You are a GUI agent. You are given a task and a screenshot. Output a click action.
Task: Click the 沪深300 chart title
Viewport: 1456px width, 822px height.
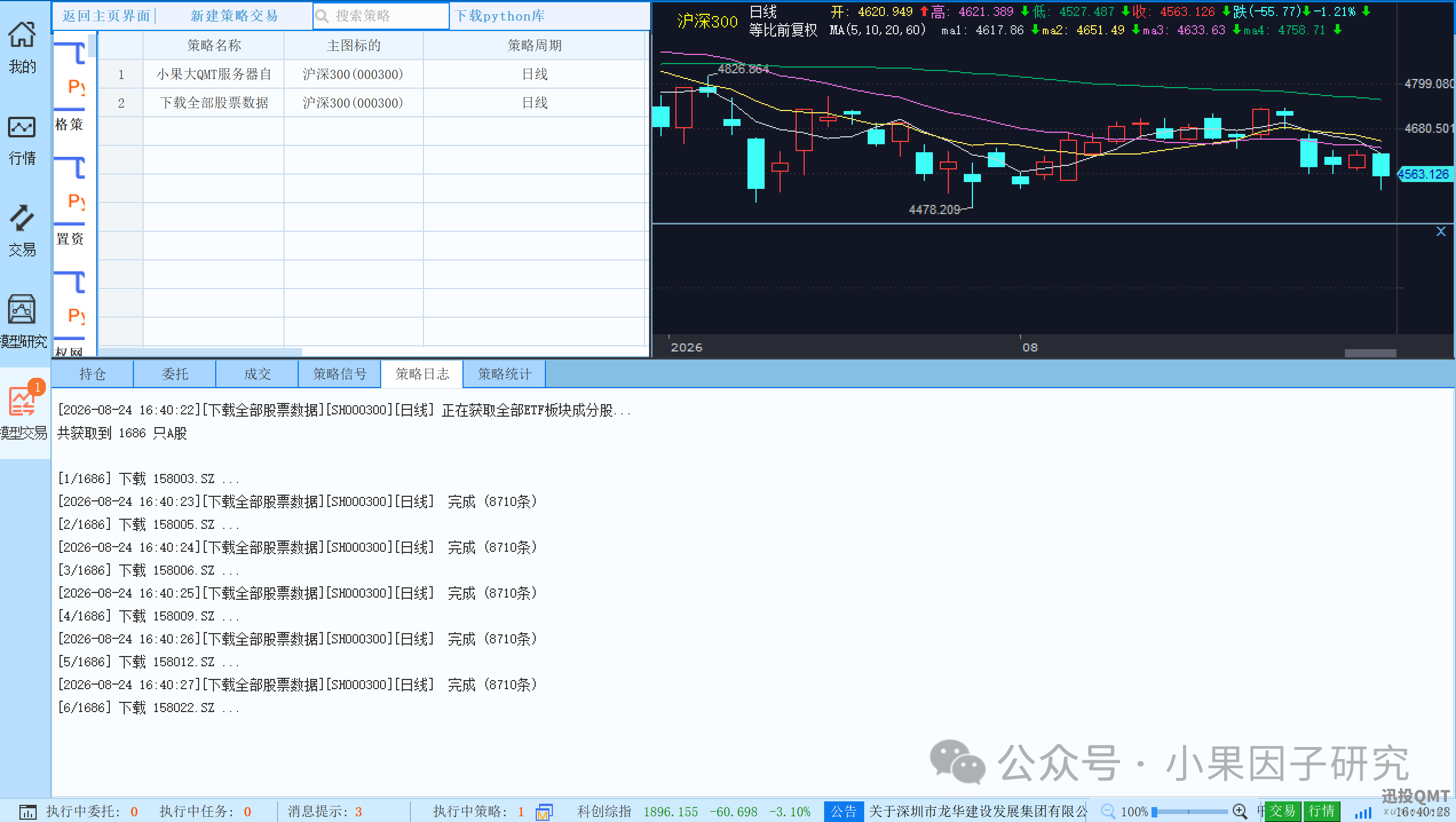pos(707,22)
